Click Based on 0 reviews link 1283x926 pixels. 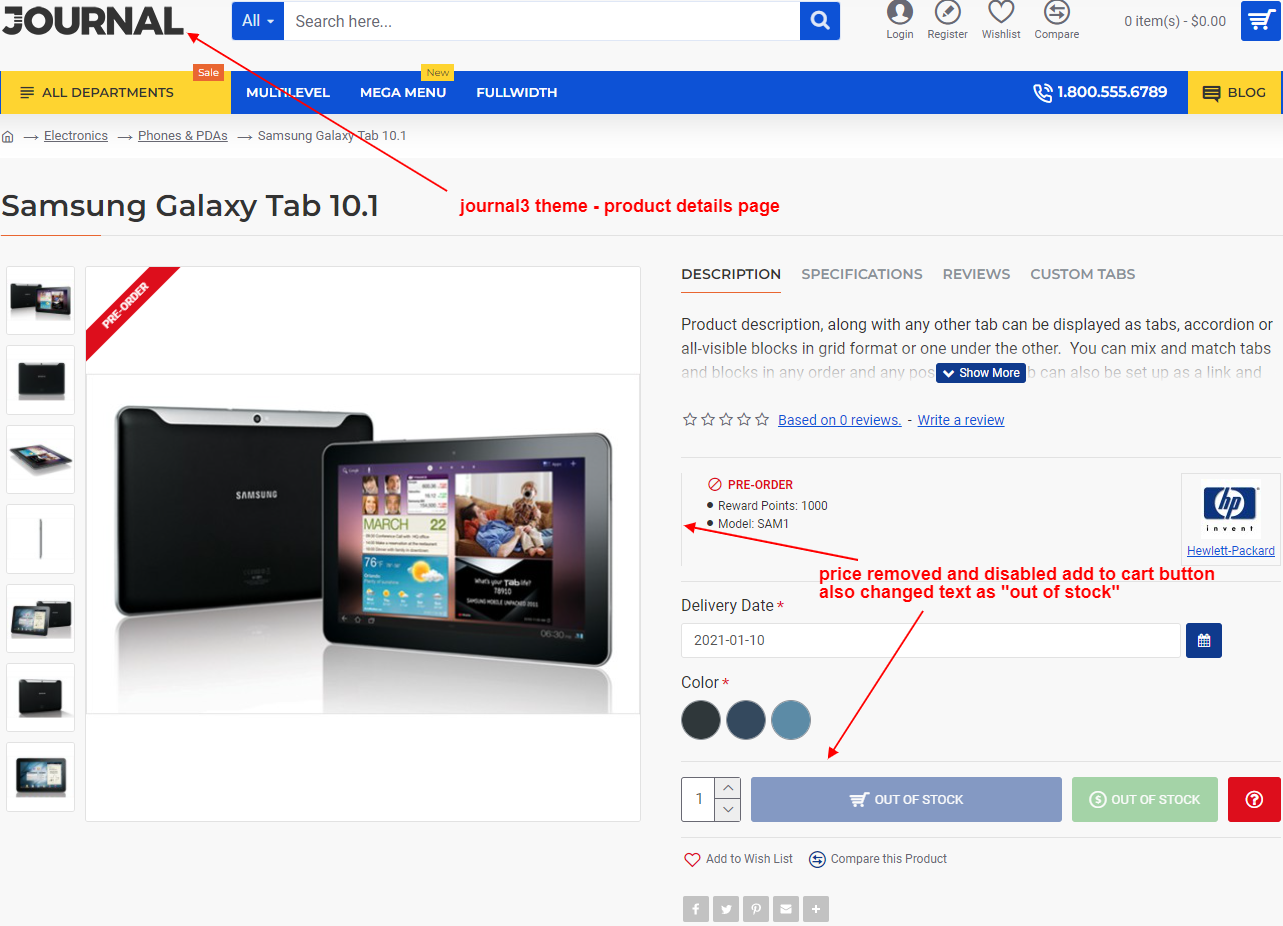point(840,420)
